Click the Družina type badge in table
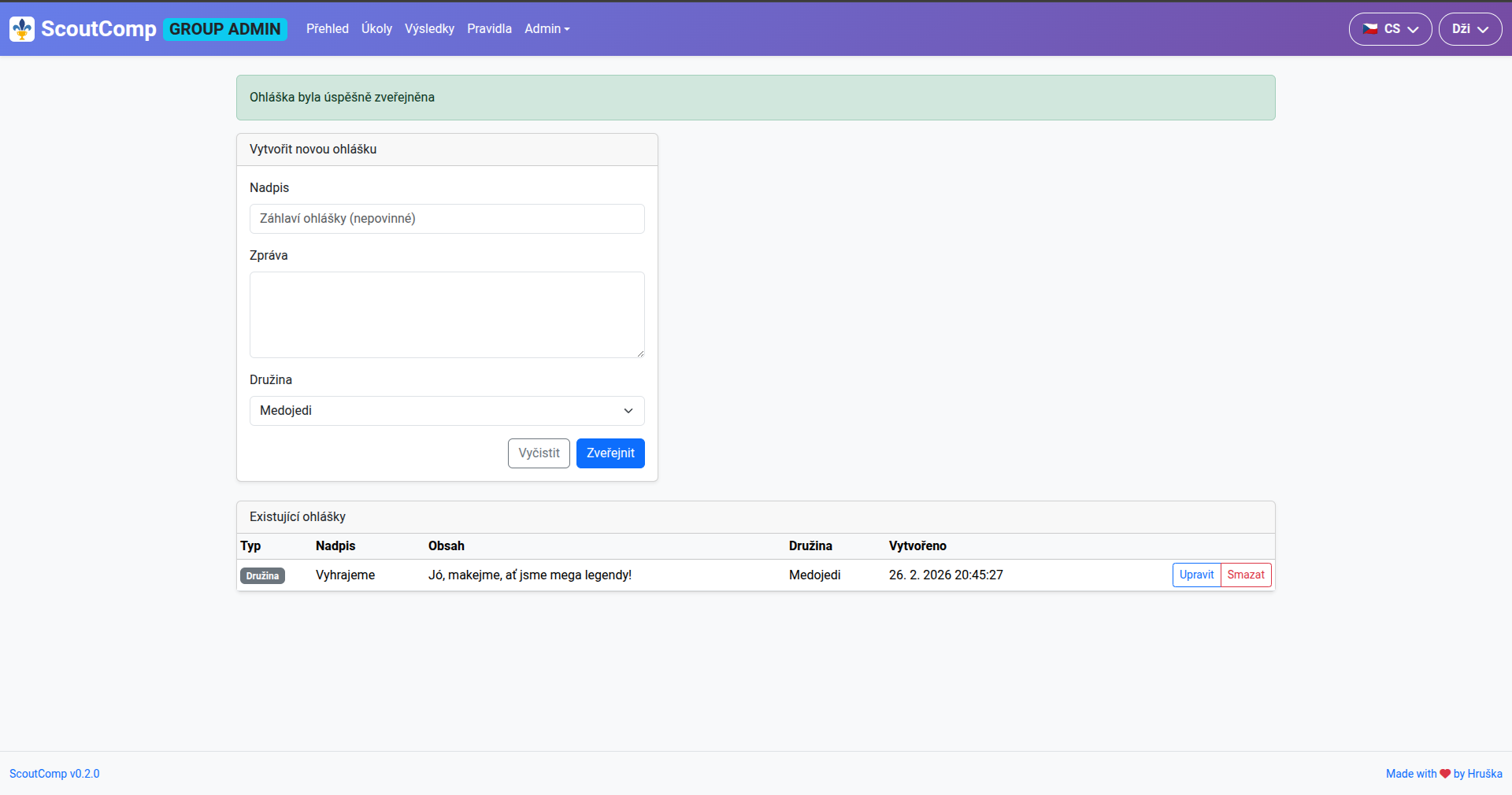This screenshot has width=1512, height=795. (262, 576)
